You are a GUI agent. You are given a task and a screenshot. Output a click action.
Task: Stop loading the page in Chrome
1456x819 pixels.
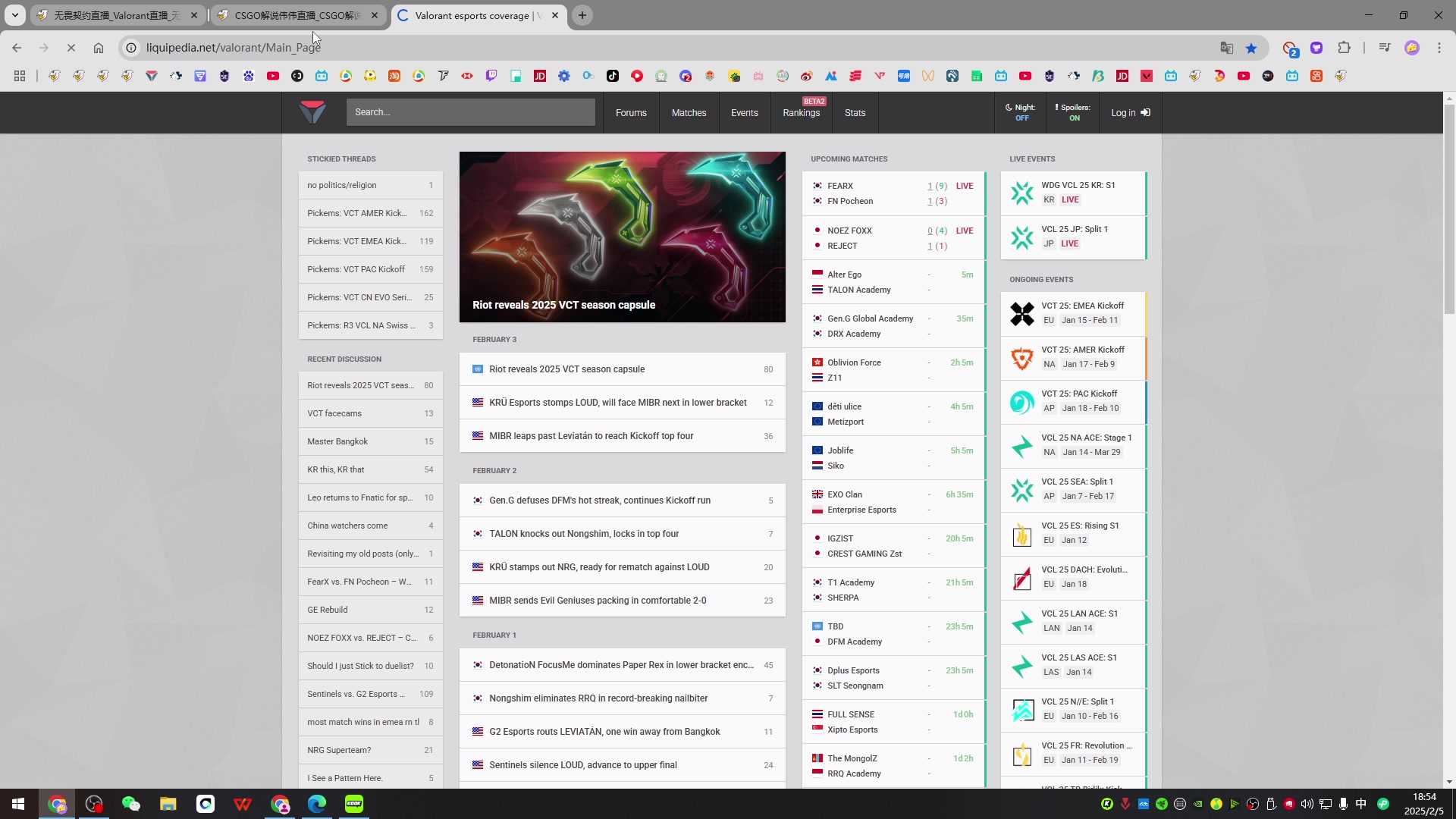71,48
